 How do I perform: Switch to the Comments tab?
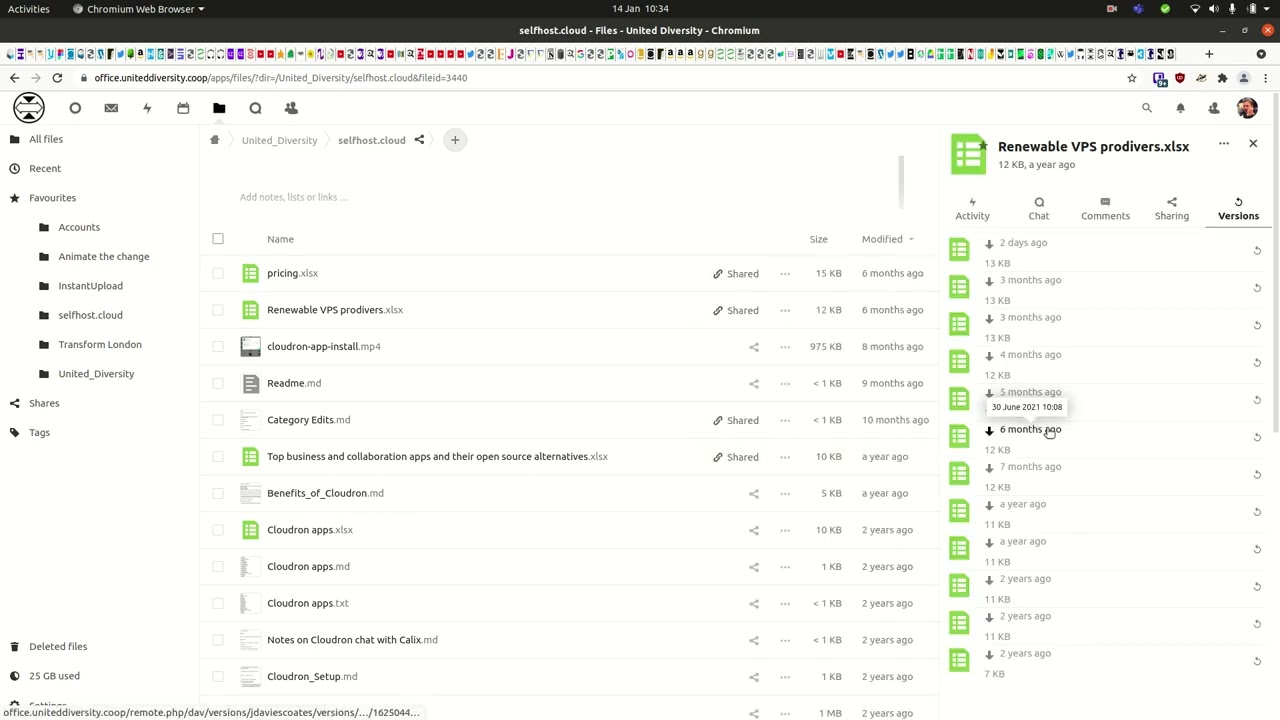tap(1105, 208)
